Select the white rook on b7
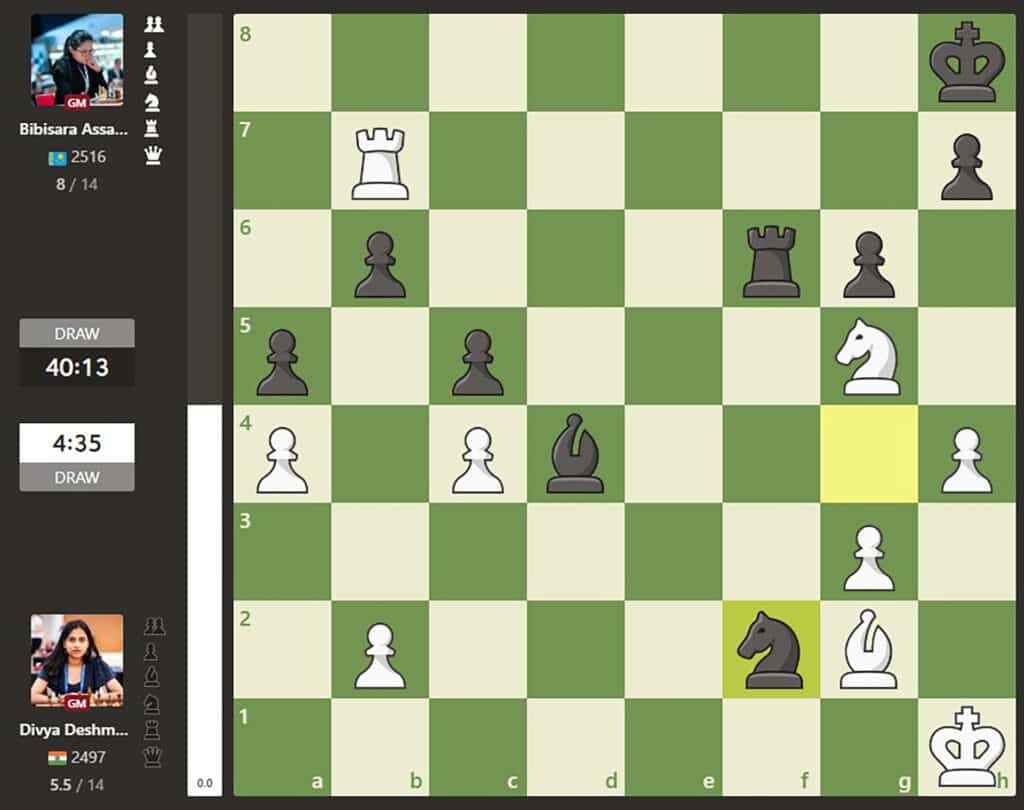 (x=380, y=161)
